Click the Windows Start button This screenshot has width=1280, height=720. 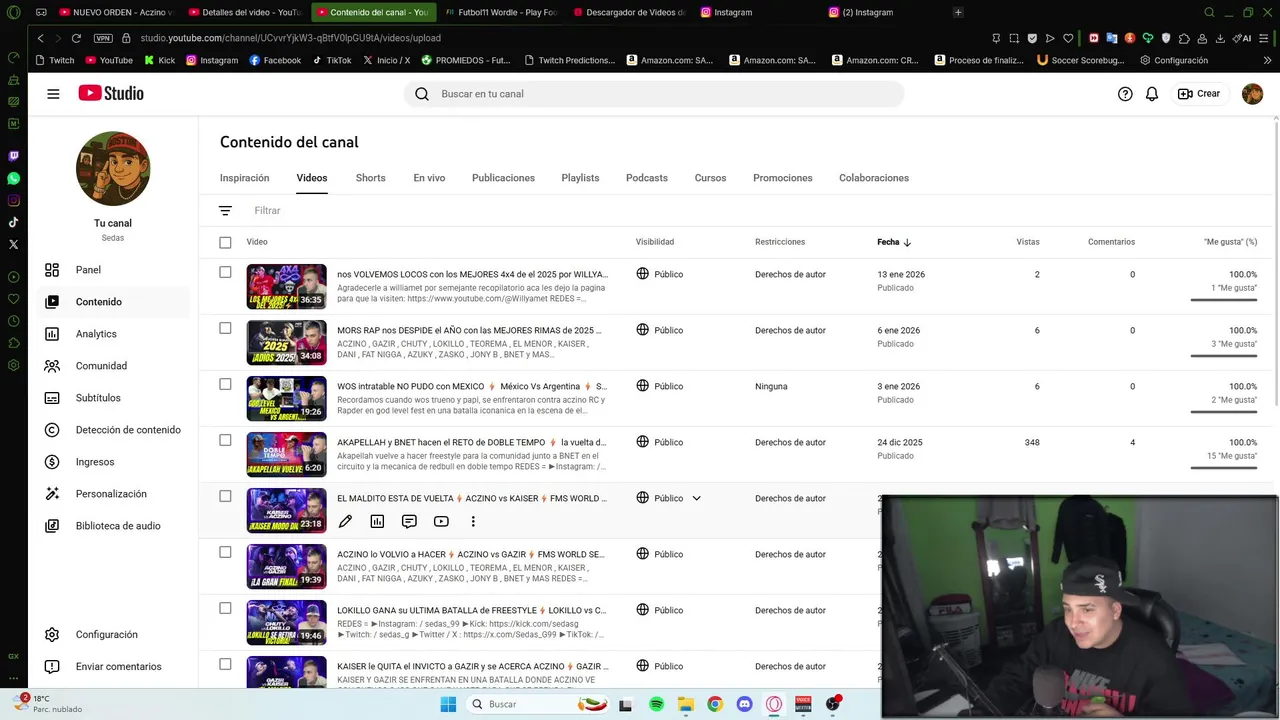448,704
